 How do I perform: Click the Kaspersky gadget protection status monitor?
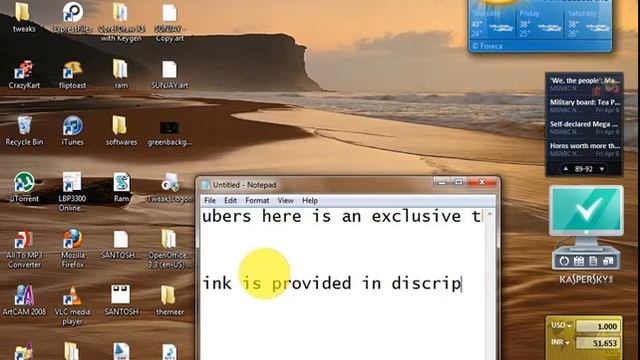pyautogui.click(x=586, y=211)
